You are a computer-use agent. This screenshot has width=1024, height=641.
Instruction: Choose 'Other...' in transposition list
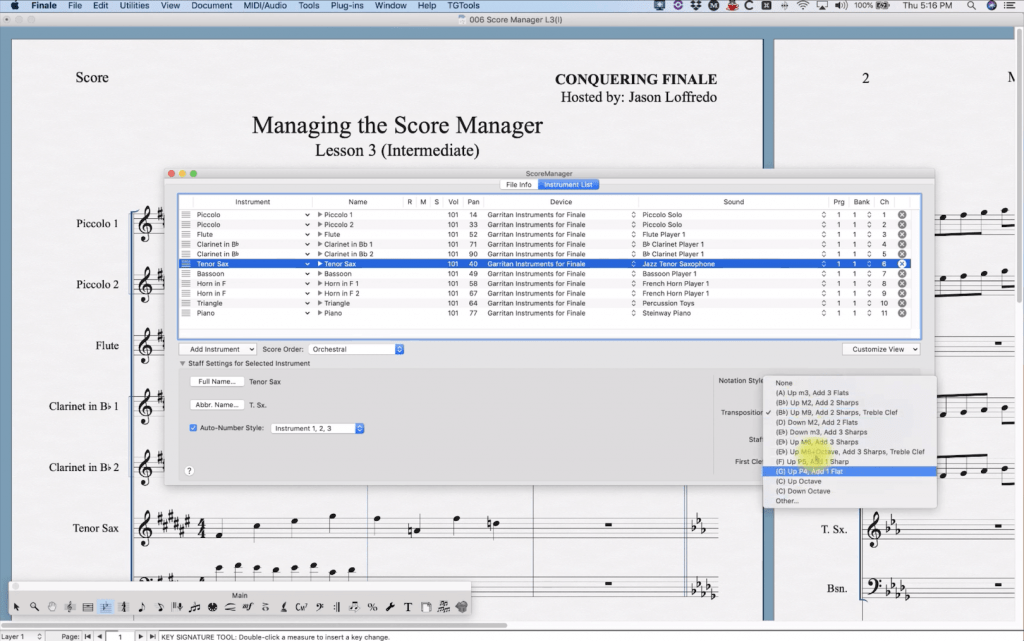coord(850,501)
